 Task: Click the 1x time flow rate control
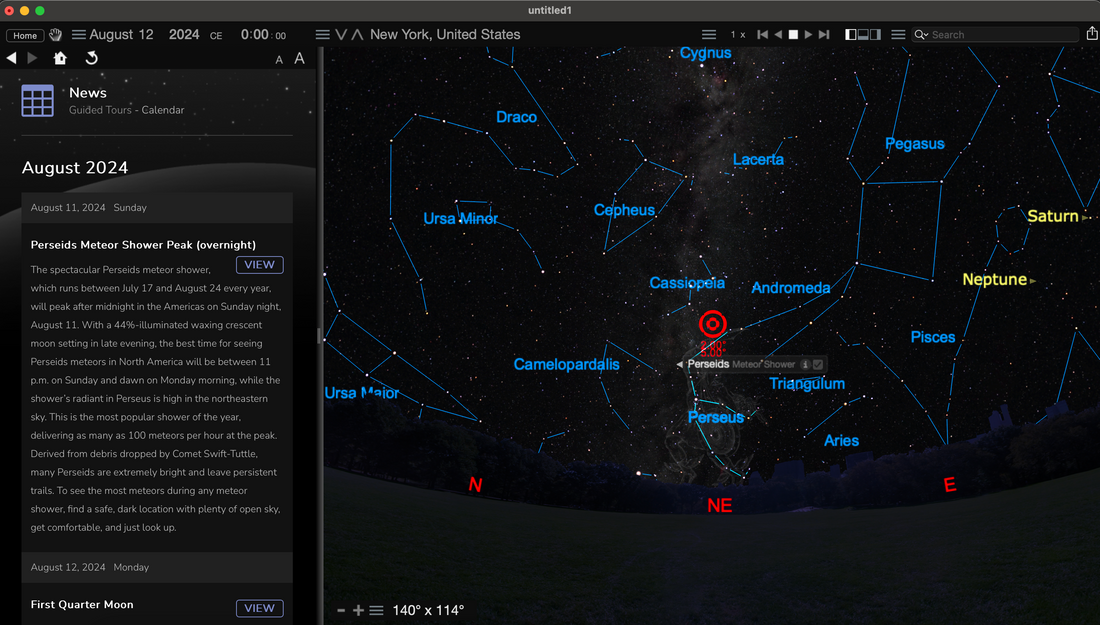(738, 33)
